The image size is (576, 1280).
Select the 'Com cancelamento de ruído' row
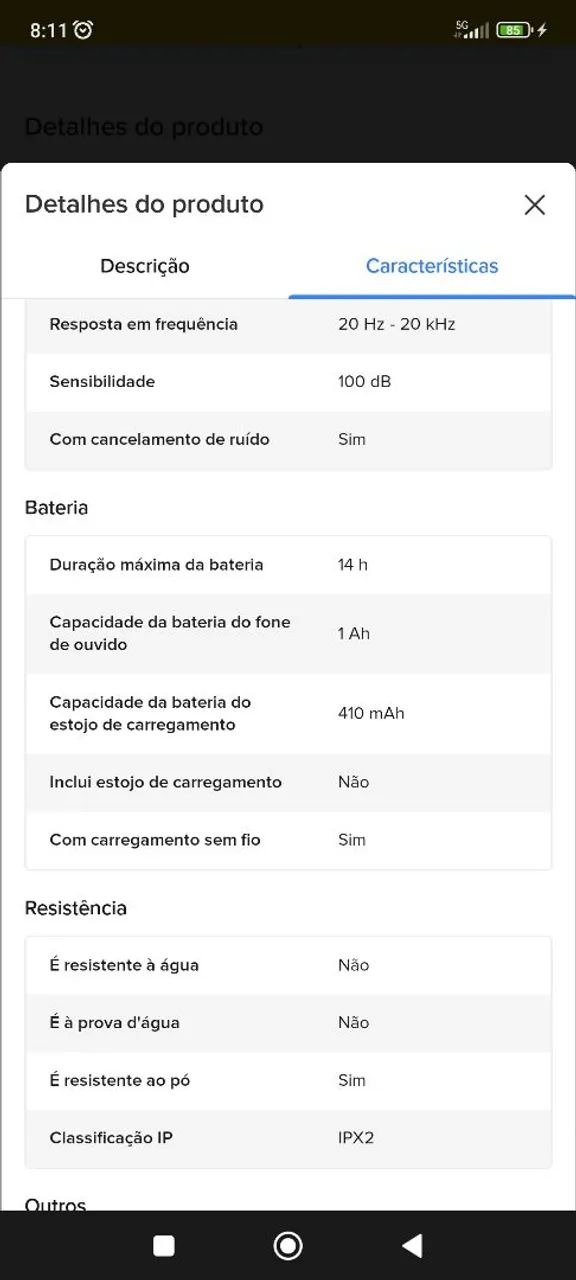pos(288,440)
